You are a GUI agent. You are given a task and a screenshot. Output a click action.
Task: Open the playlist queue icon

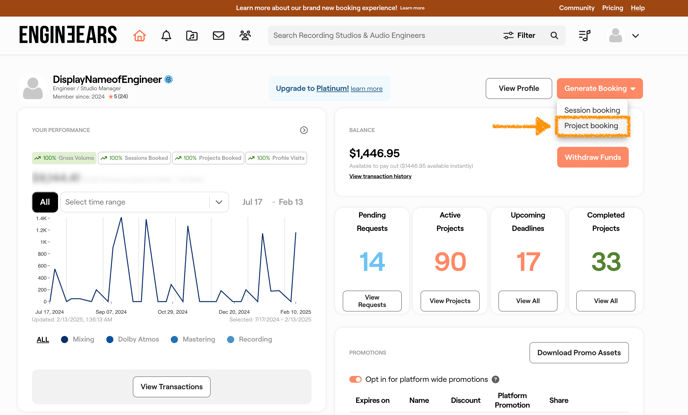point(585,36)
